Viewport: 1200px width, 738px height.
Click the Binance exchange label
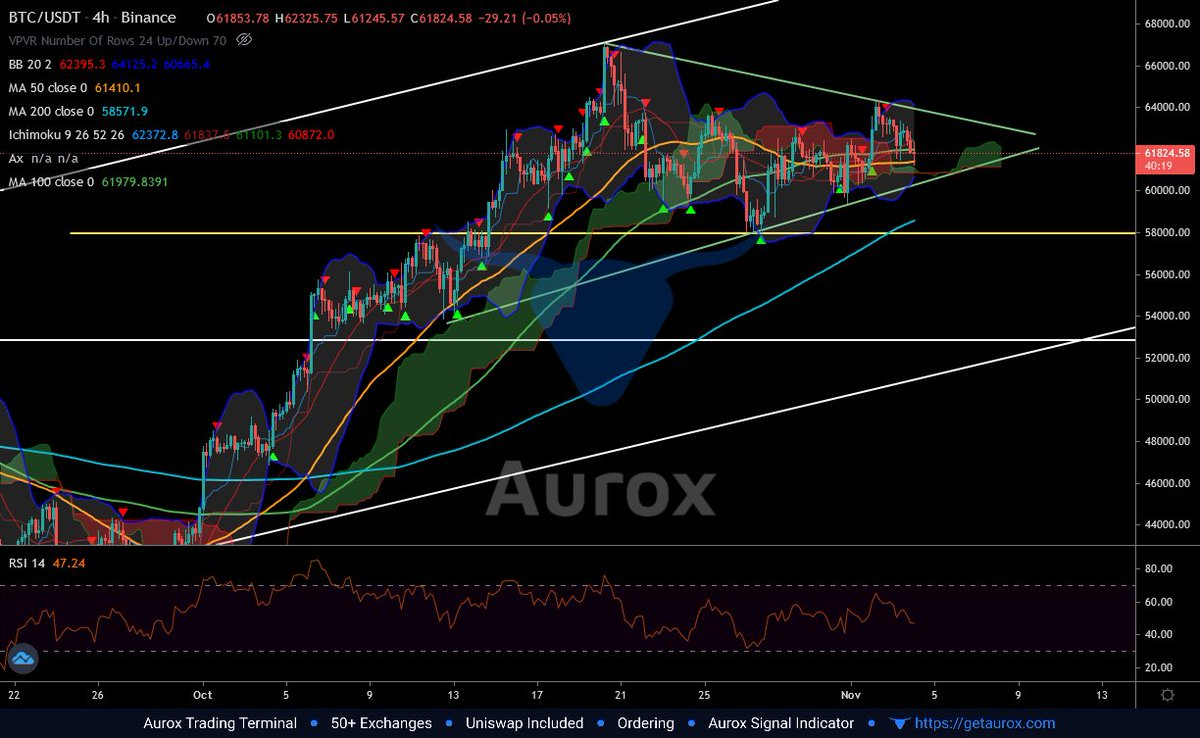point(149,17)
